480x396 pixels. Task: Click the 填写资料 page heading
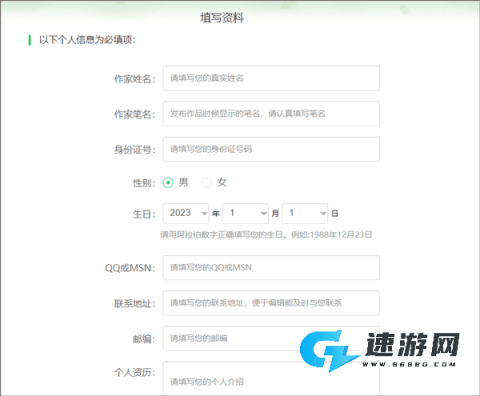222,18
